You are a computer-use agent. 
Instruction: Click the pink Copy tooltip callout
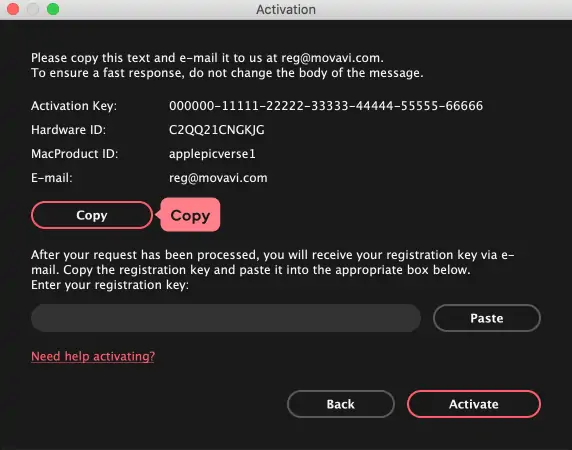pyautogui.click(x=190, y=215)
